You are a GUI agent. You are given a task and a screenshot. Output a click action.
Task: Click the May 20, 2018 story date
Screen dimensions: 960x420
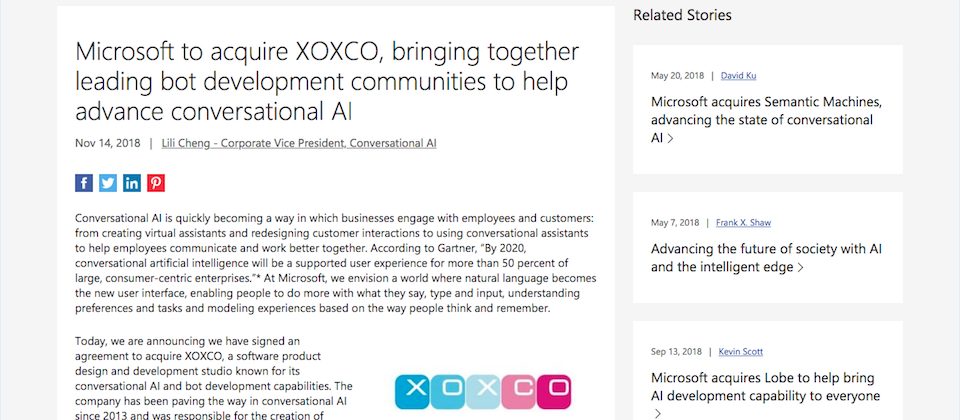678,76
